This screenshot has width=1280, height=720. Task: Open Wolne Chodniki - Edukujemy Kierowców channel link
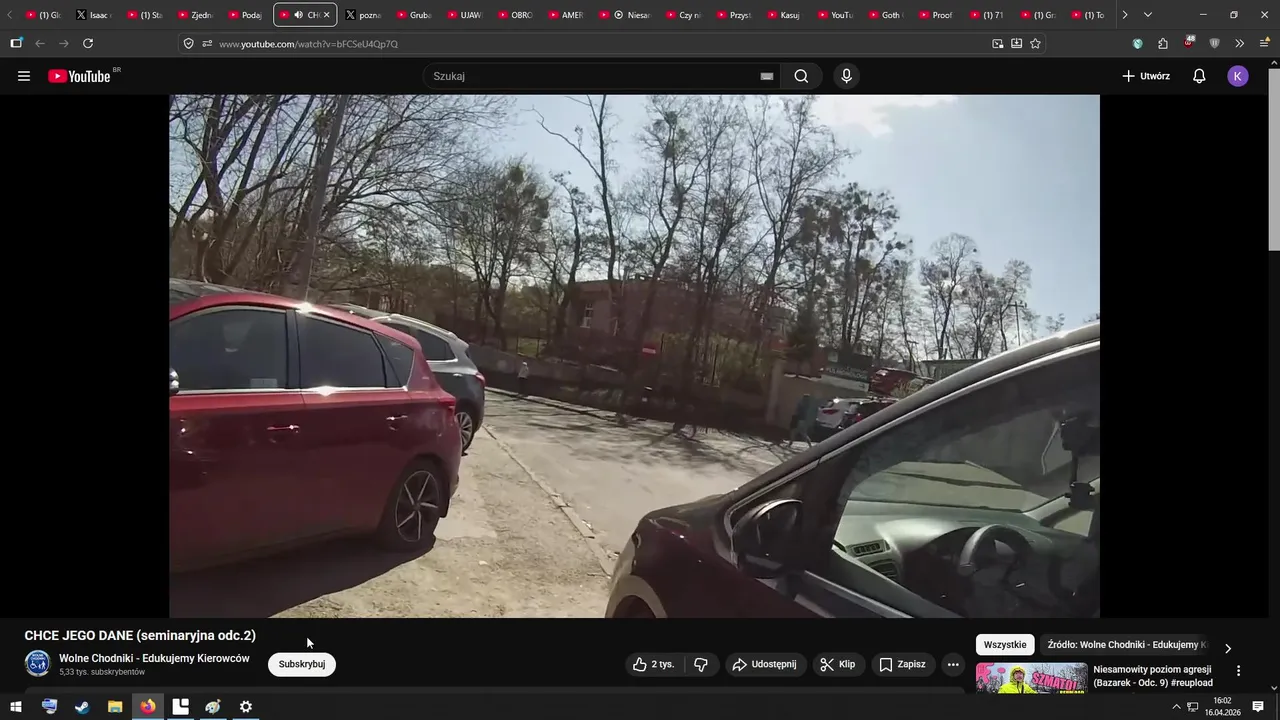[154, 658]
